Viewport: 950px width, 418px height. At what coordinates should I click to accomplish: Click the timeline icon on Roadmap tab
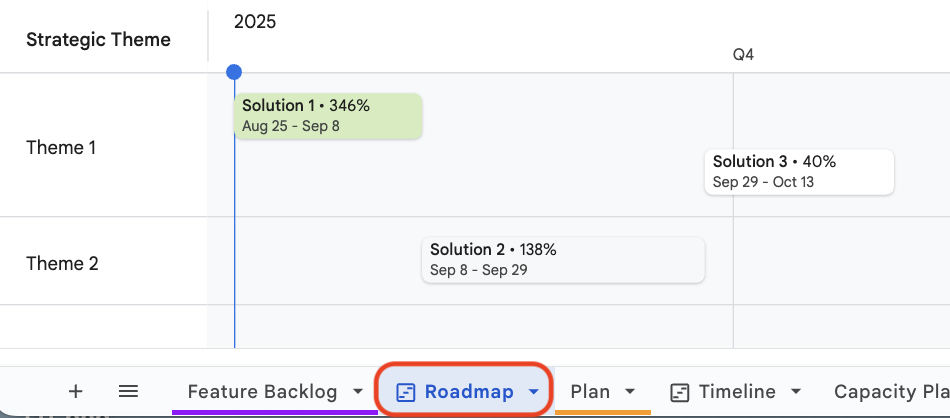click(x=406, y=392)
